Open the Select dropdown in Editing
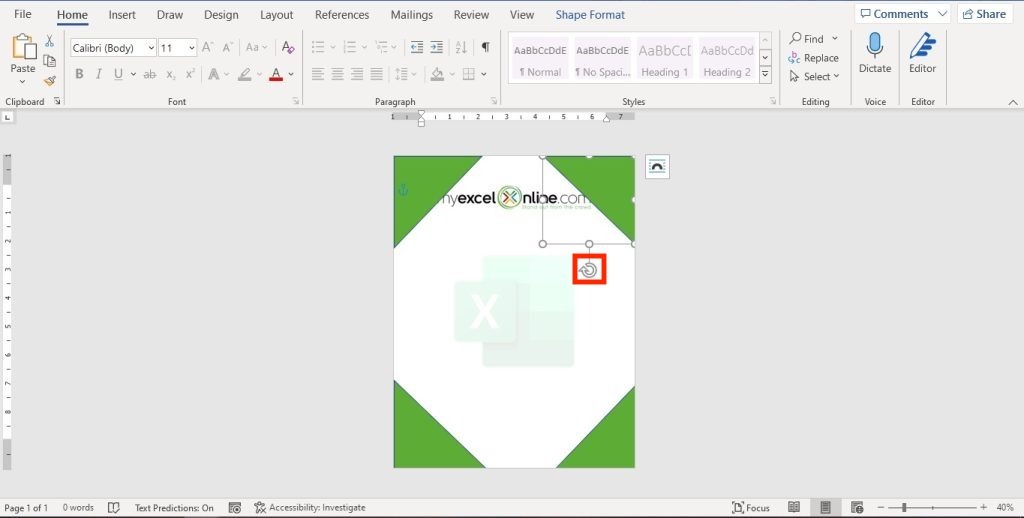Image resolution: width=1024 pixels, height=518 pixels. (814, 76)
